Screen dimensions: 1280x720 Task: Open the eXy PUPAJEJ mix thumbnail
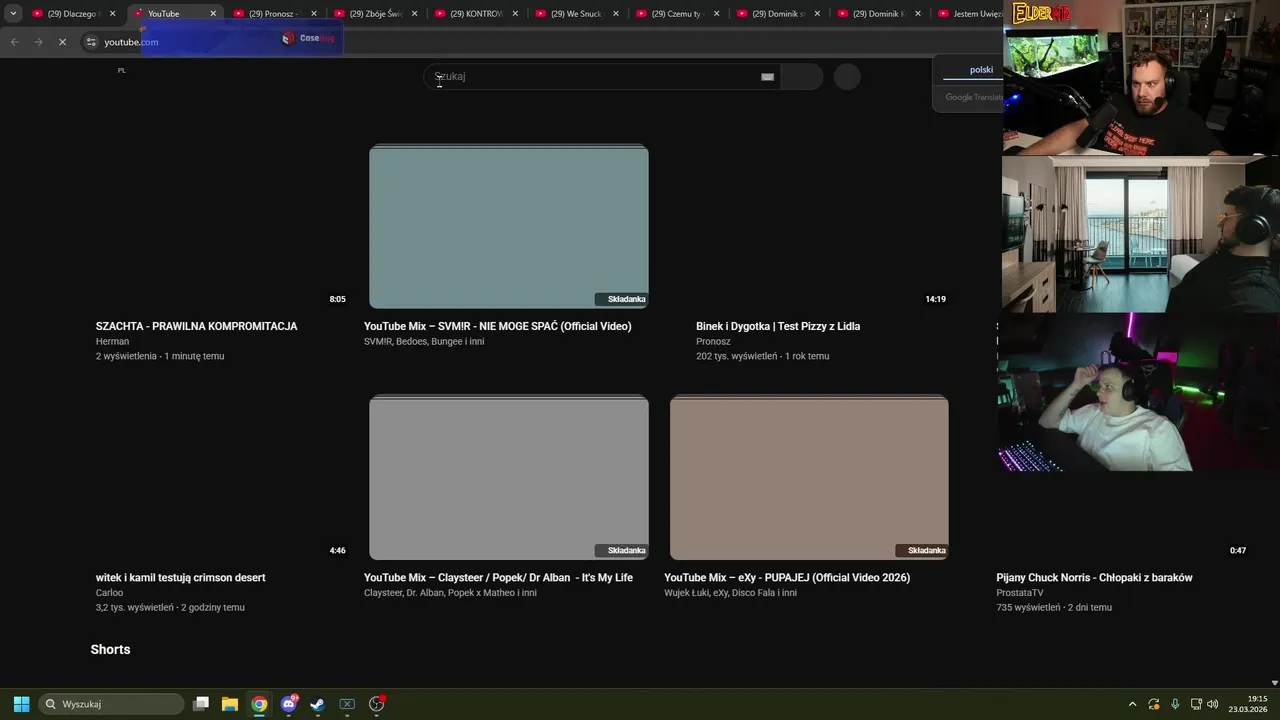click(809, 478)
